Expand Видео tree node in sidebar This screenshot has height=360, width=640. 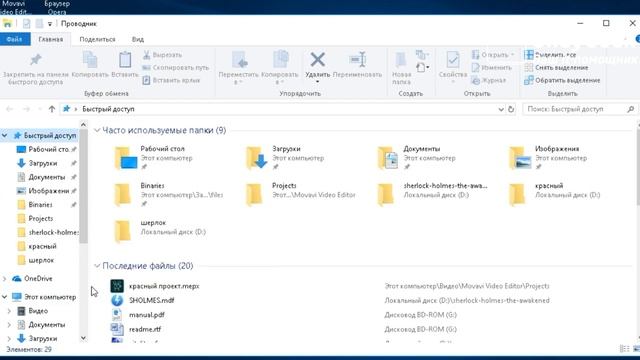point(9,311)
